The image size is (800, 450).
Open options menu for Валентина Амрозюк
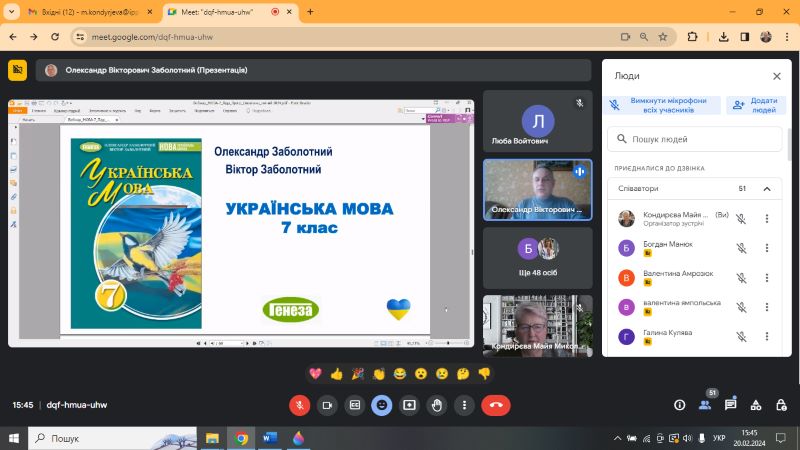pos(766,278)
